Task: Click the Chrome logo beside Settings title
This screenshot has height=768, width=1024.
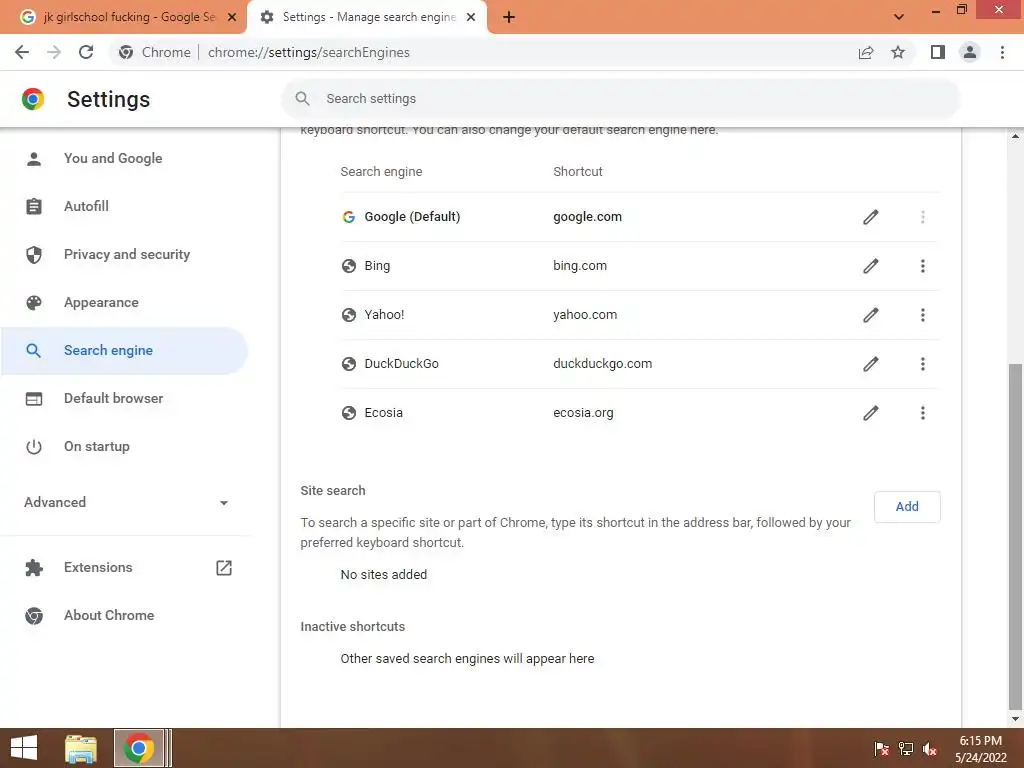Action: (x=33, y=99)
